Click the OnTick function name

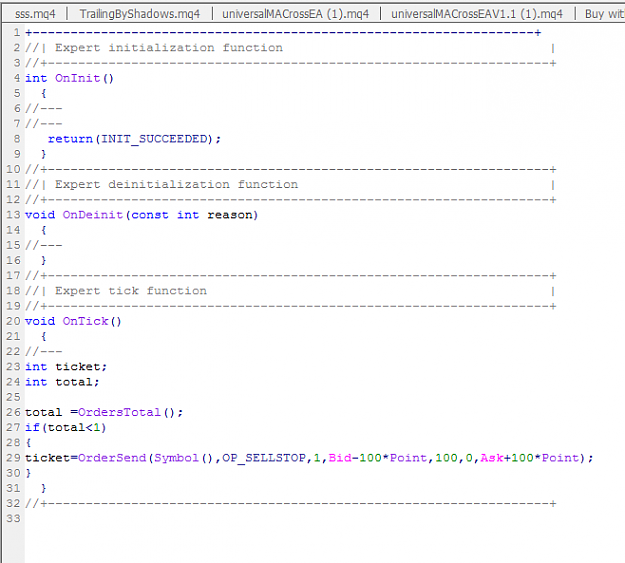tap(85, 321)
